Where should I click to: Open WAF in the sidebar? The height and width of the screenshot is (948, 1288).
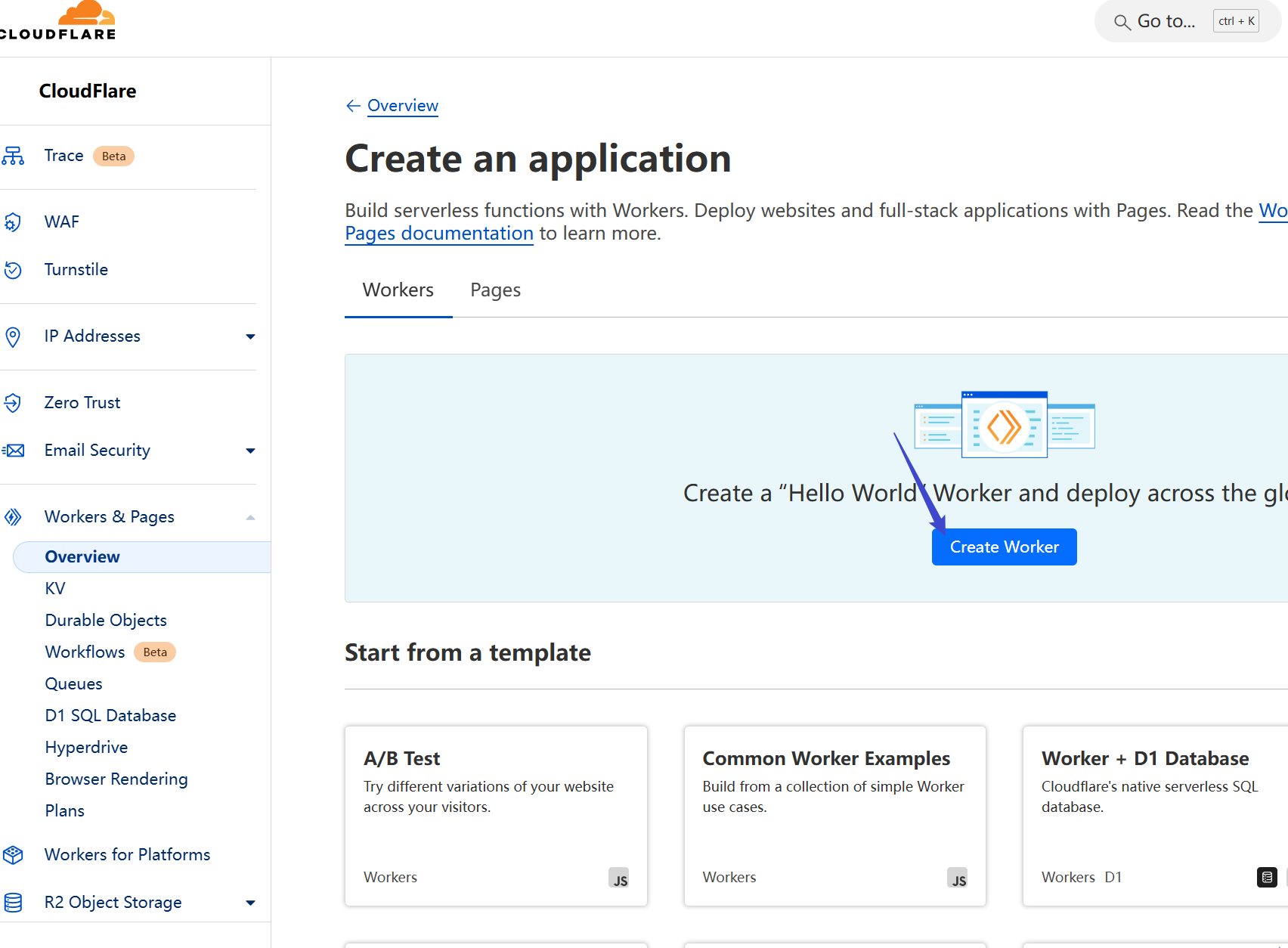point(61,222)
